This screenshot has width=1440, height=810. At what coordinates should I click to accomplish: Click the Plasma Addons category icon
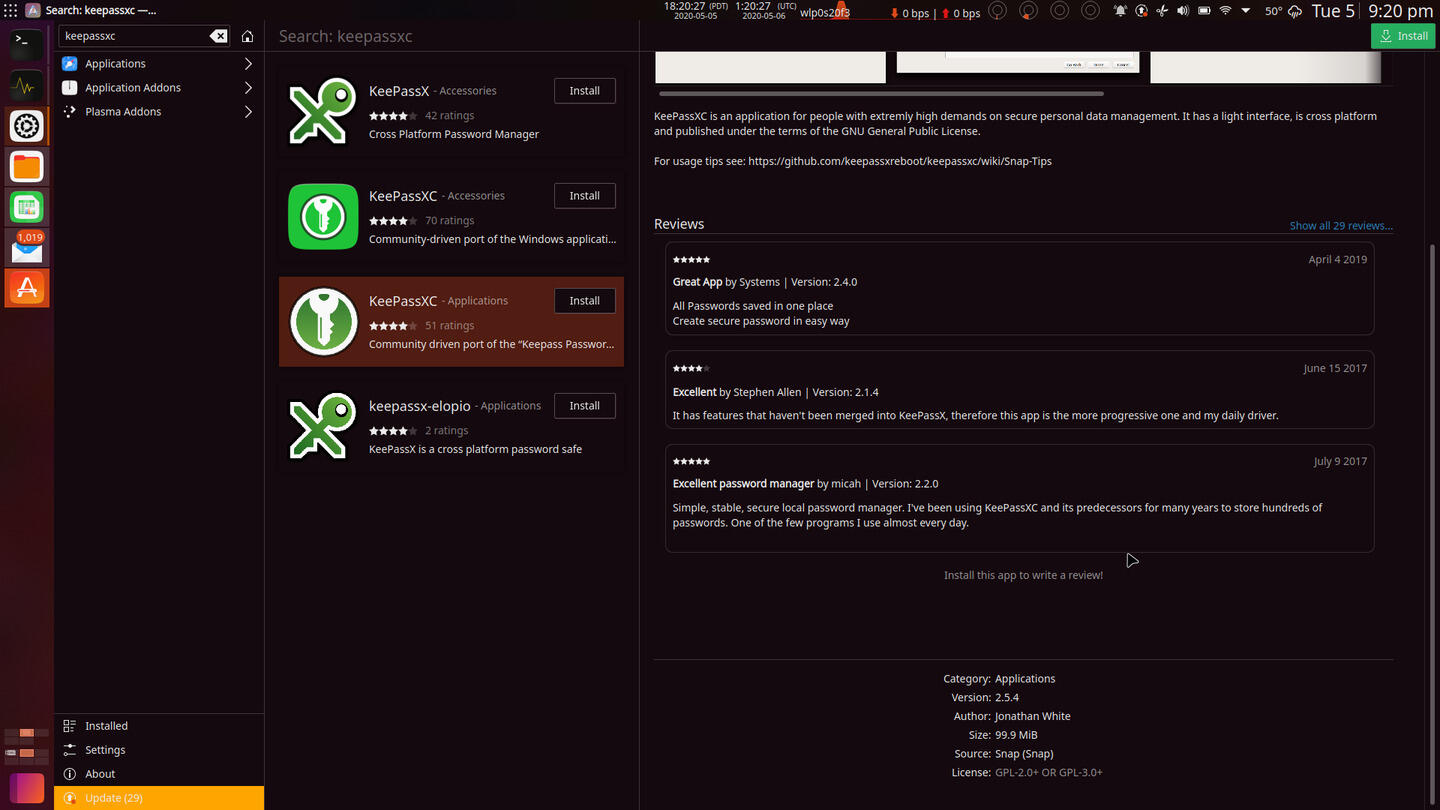pyautogui.click(x=69, y=112)
